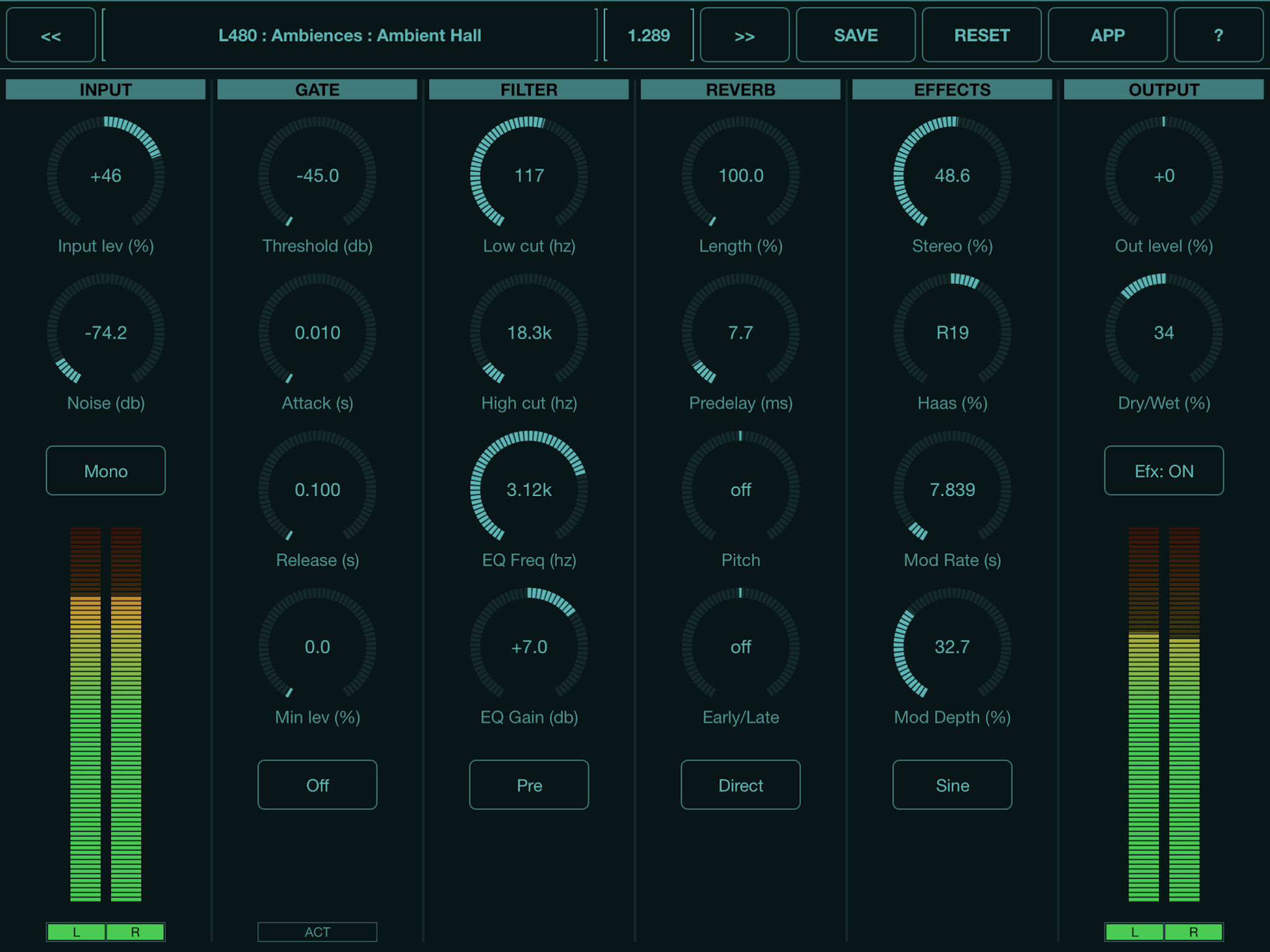Select the REVERB section header
This screenshot has width=1270, height=952.
[740, 89]
